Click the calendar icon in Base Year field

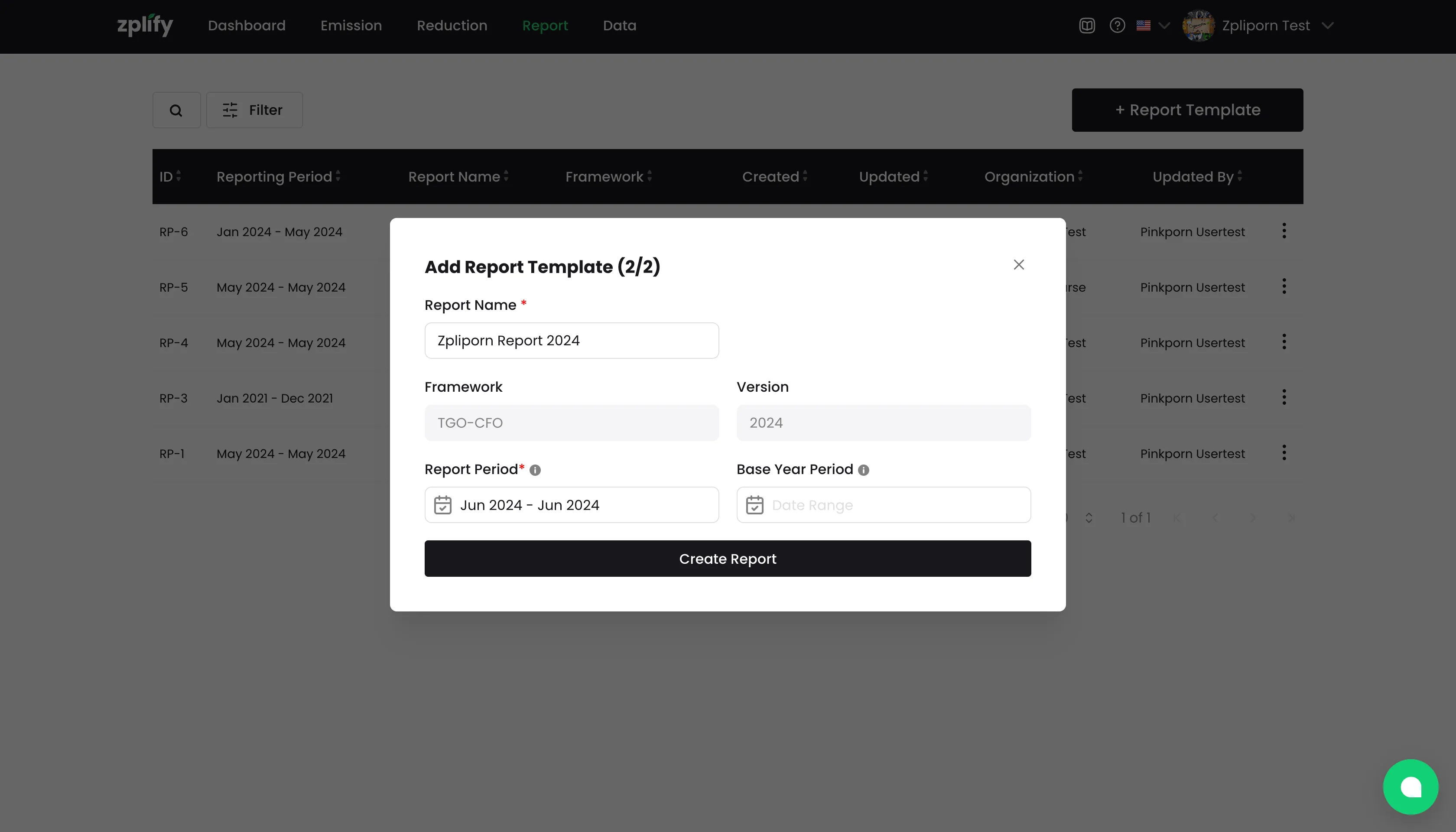[x=754, y=505]
